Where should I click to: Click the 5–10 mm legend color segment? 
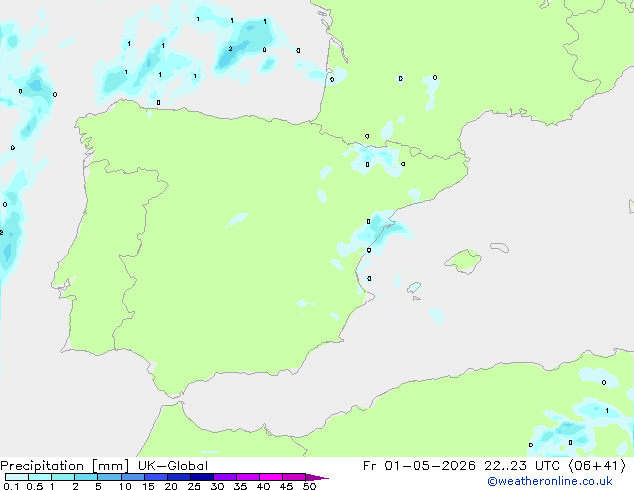[109, 477]
